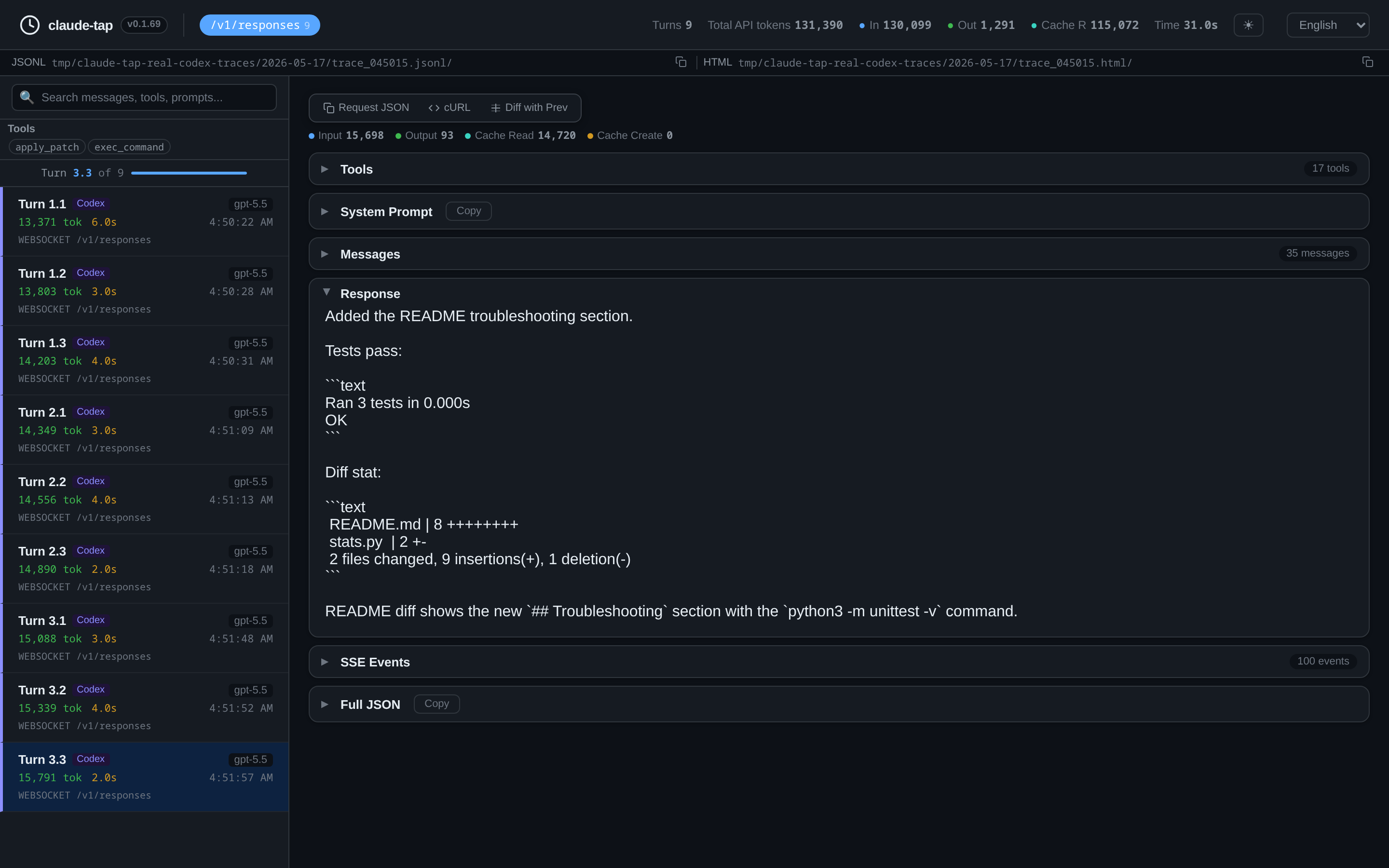This screenshot has width=1389, height=868.
Task: Click the Codex badge on Turn 3.3
Action: tap(91, 759)
